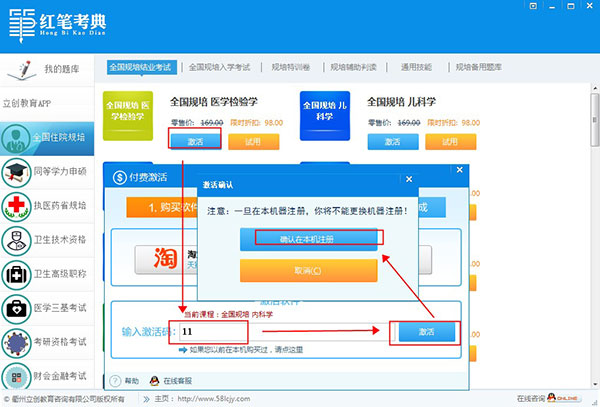Open 我的题库 in the sidebar
Image resolution: width=600 pixels, height=407 pixels.
tap(47, 70)
